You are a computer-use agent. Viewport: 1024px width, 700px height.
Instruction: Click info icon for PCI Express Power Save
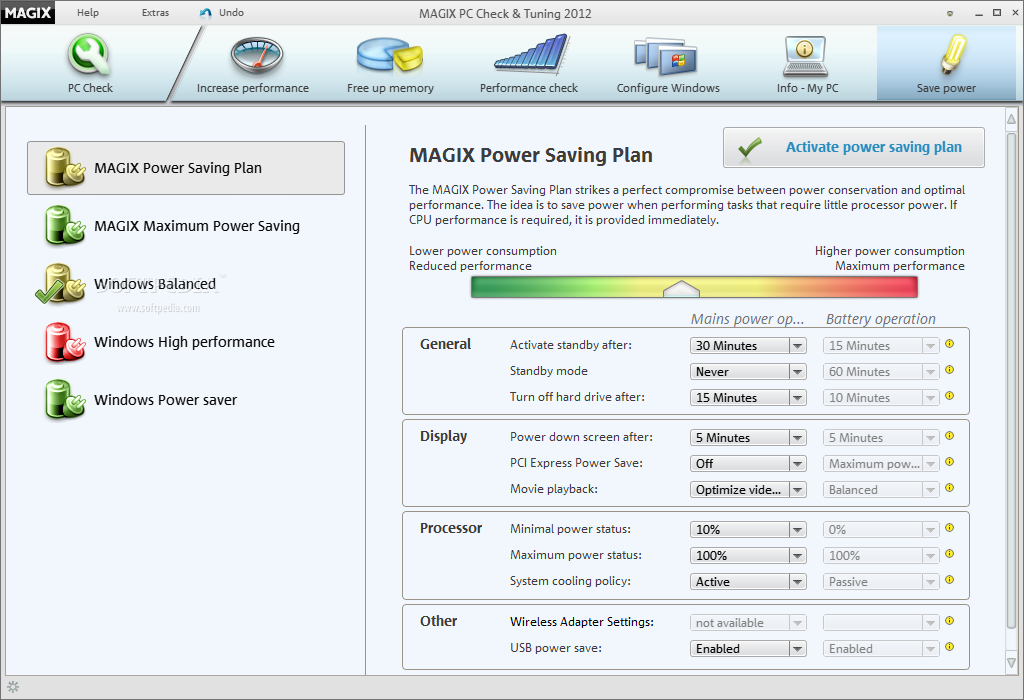950,462
